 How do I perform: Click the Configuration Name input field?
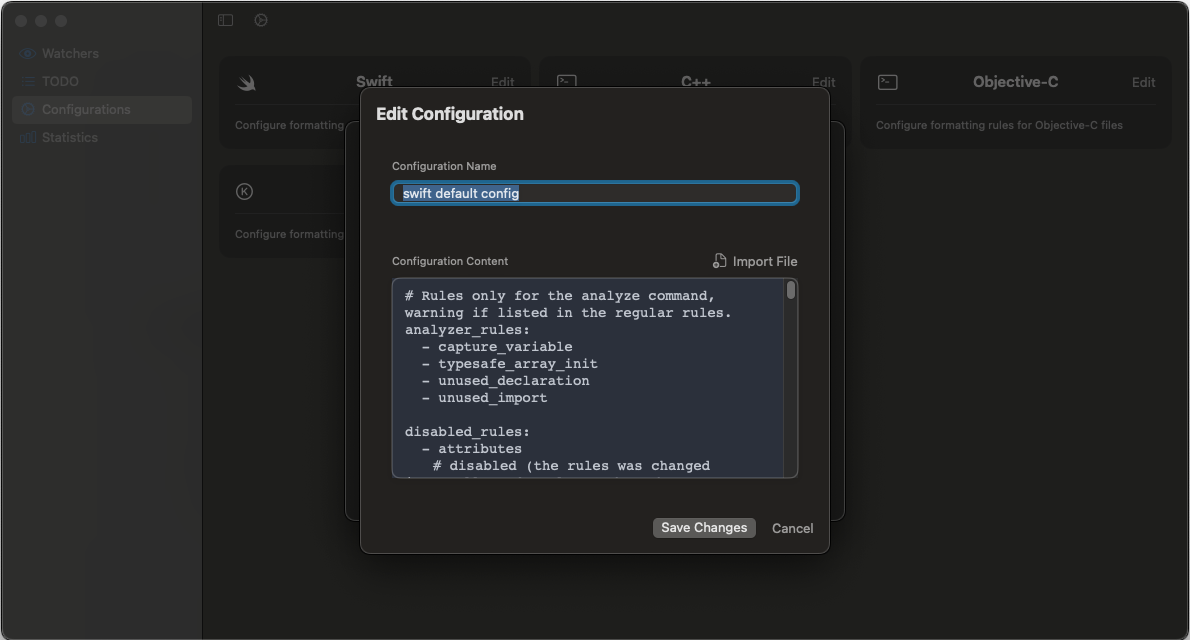pos(594,192)
